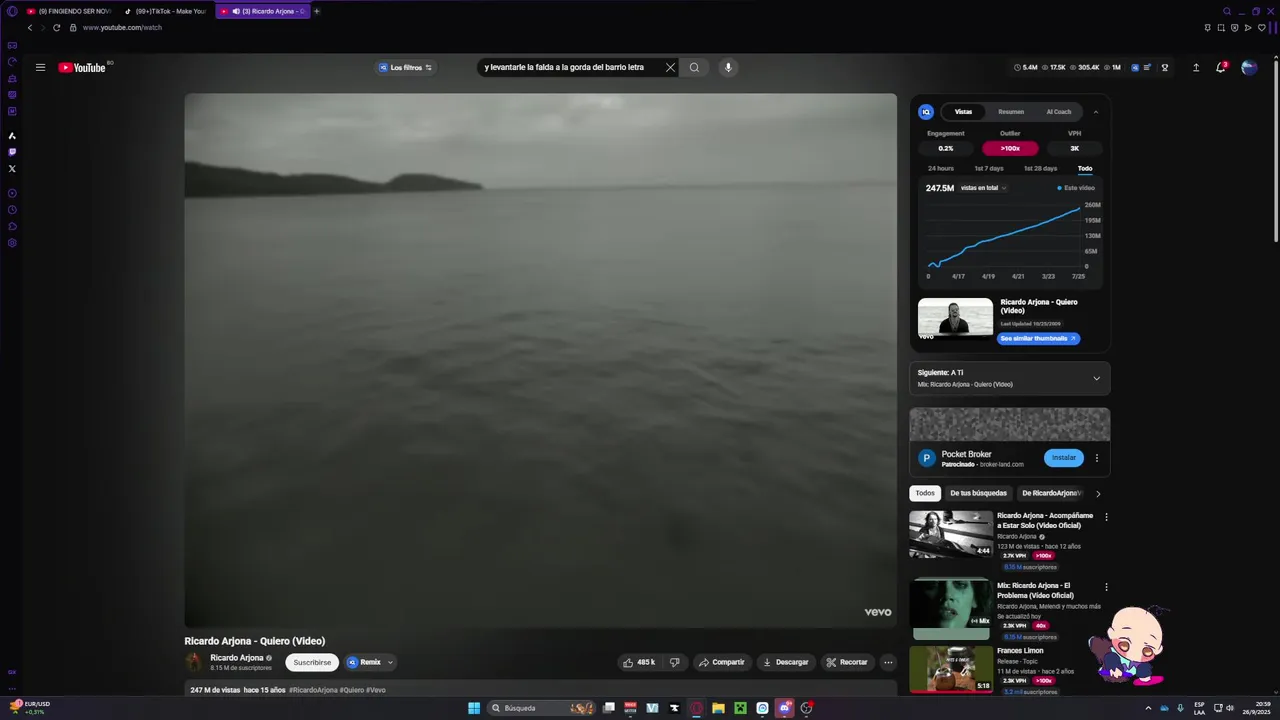Screen dimensions: 1280x720
Task: Select the Vistas tab in vidIQ panel
Action: (963, 112)
